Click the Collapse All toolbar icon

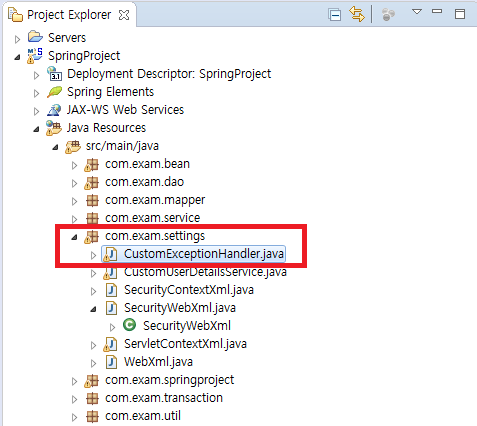point(334,15)
